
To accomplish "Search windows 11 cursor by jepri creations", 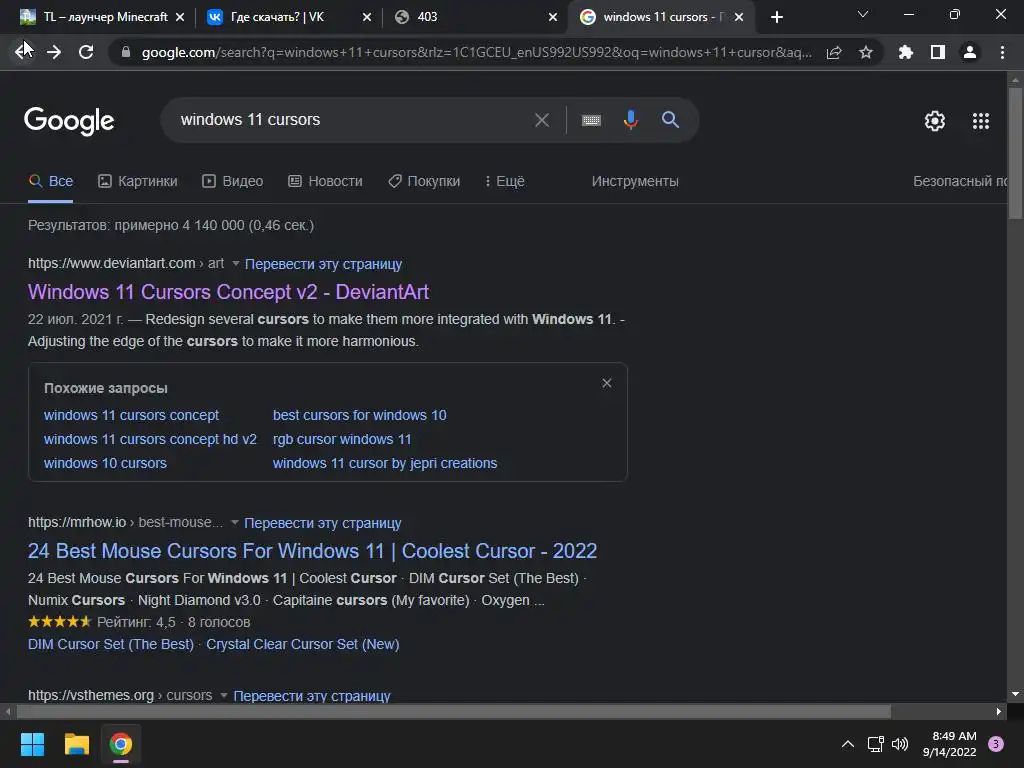I will (x=385, y=464).
